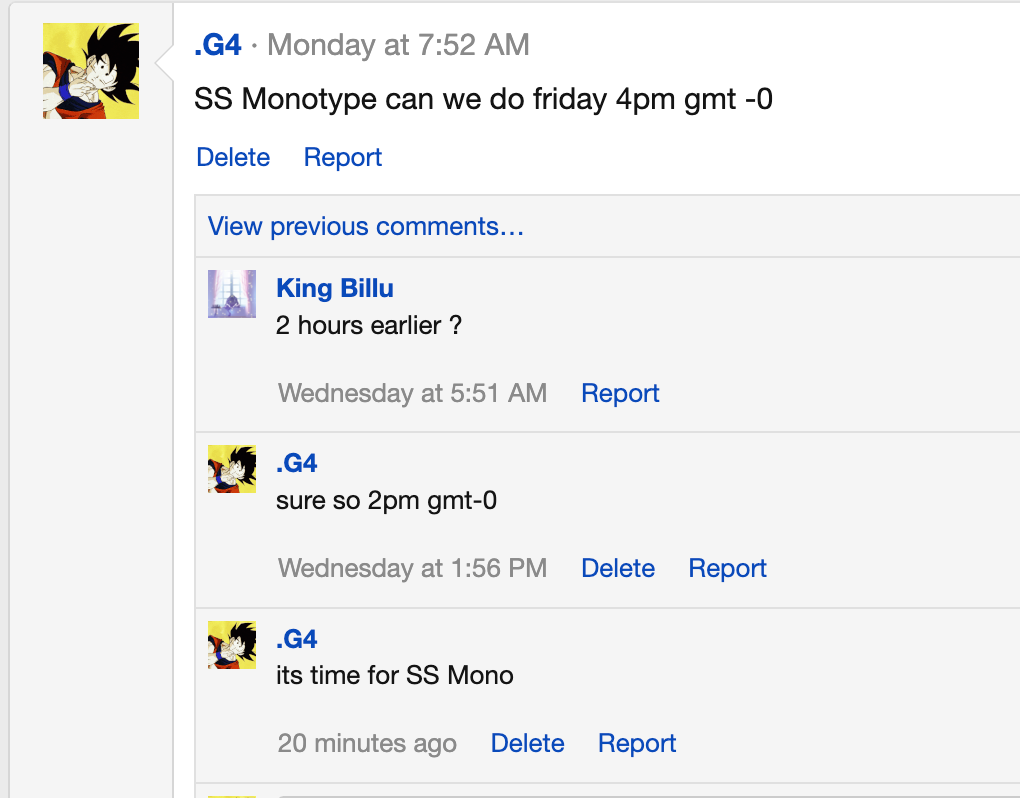Delete the "its time for SS Mono" comment
The image size is (1020, 798).
pyautogui.click(x=528, y=743)
